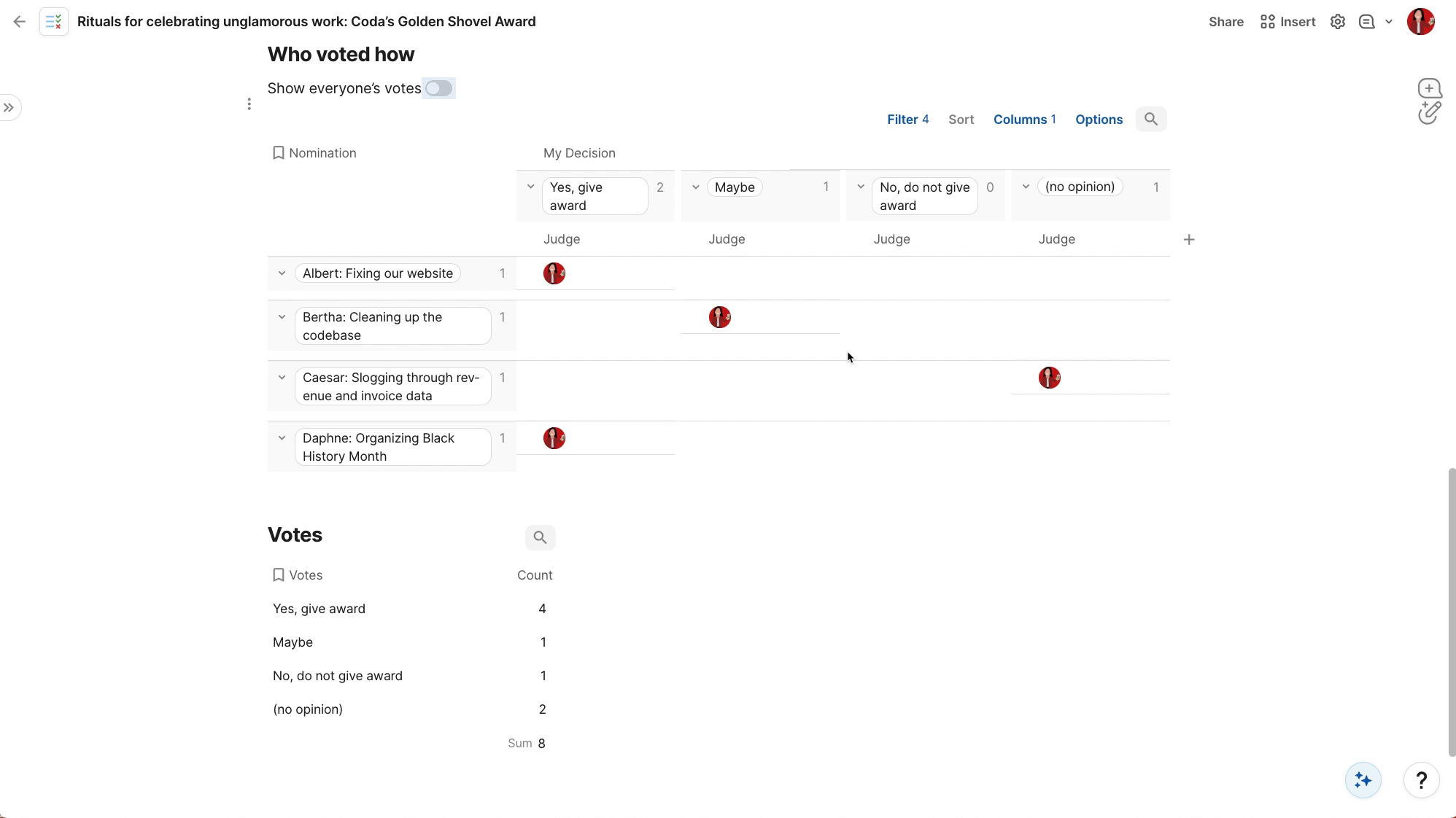This screenshot has height=818, width=1456.
Task: Search the Votes table
Action: pos(540,537)
